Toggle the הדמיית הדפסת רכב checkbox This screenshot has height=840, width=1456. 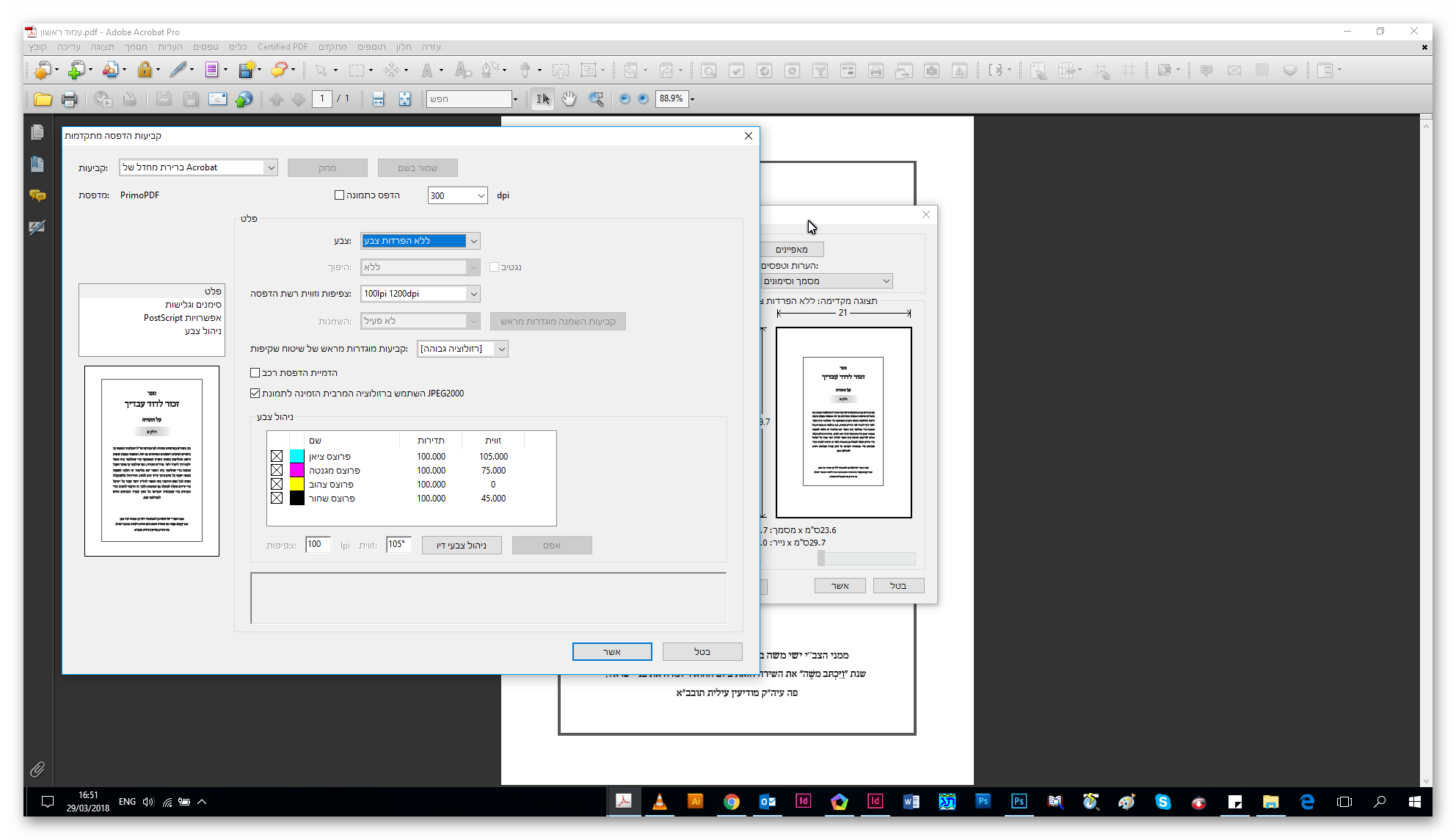tap(255, 373)
